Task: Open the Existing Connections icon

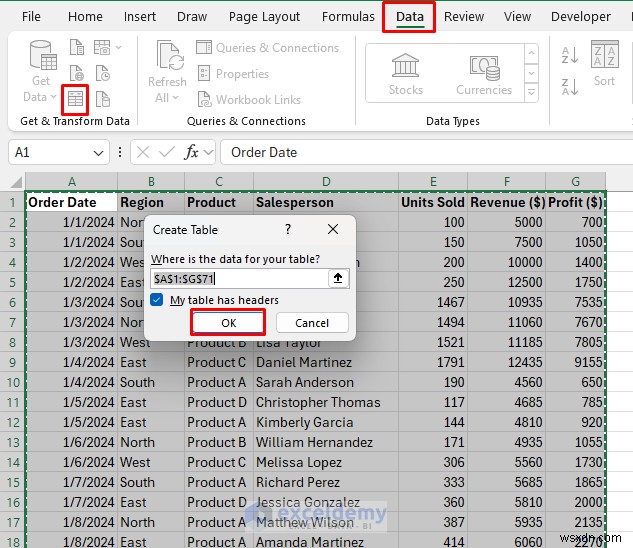Action: pyautogui.click(x=103, y=99)
